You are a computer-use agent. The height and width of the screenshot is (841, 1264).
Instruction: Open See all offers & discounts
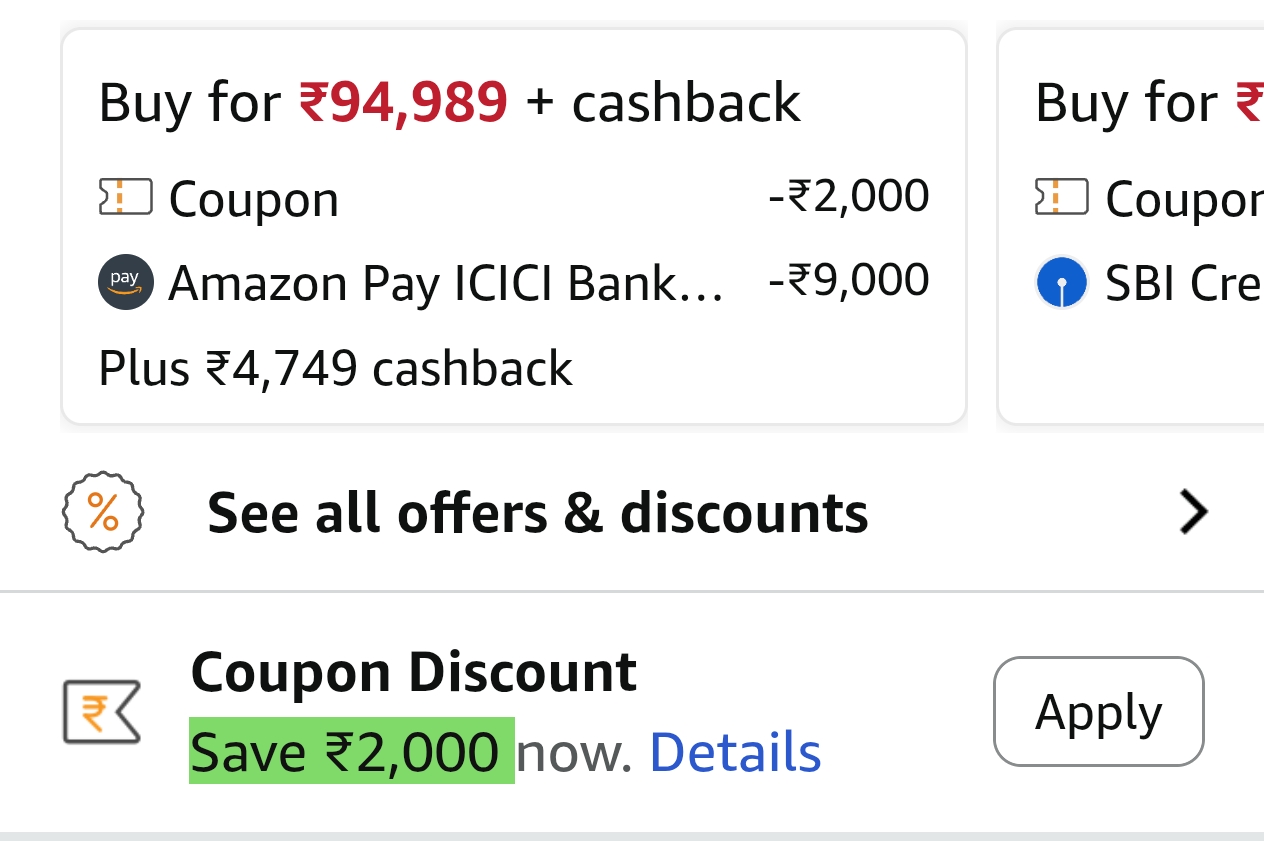pyautogui.click(x=537, y=513)
